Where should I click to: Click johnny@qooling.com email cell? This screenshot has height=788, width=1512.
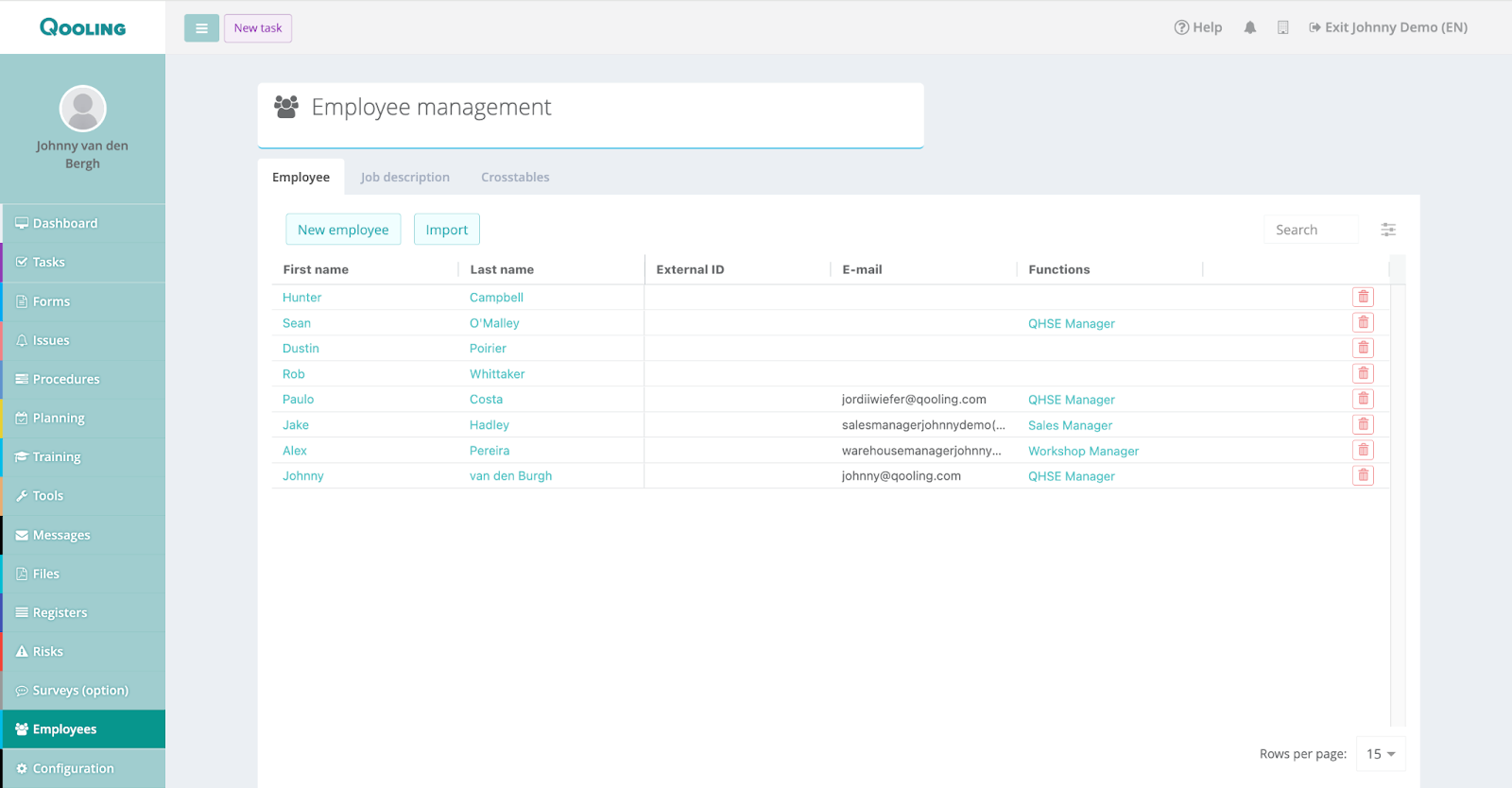point(902,476)
